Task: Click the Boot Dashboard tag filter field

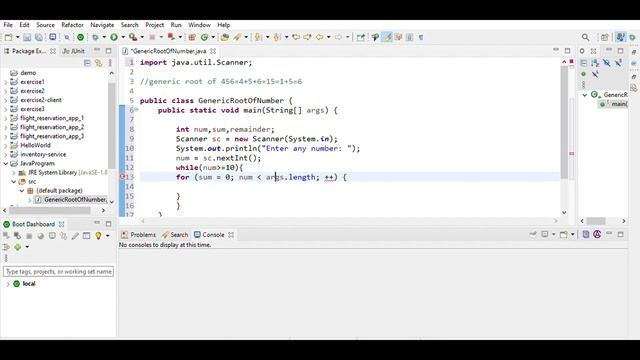Action: click(58, 271)
